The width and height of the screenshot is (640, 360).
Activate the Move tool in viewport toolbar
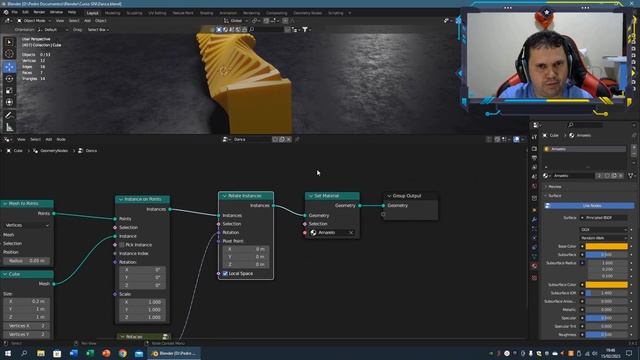pos(9,67)
